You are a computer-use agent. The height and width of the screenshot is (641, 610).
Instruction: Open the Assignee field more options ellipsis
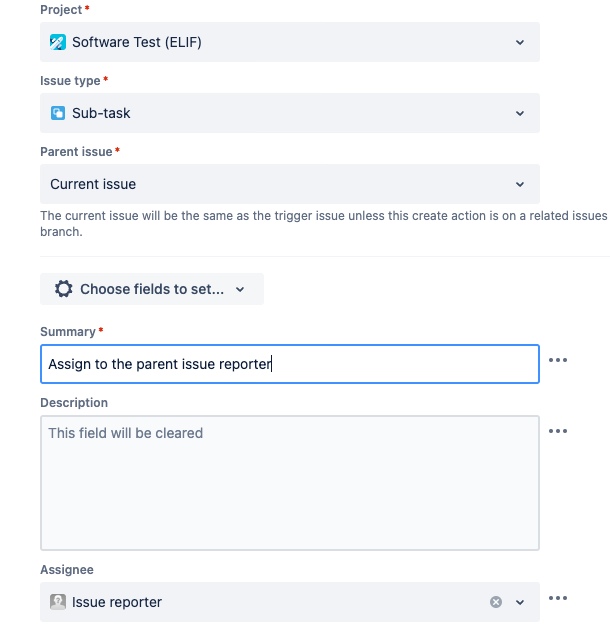coord(558,598)
